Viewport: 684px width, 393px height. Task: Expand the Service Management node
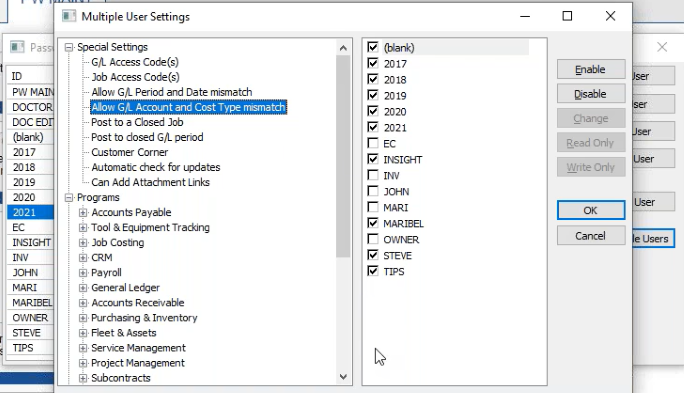(x=82, y=348)
